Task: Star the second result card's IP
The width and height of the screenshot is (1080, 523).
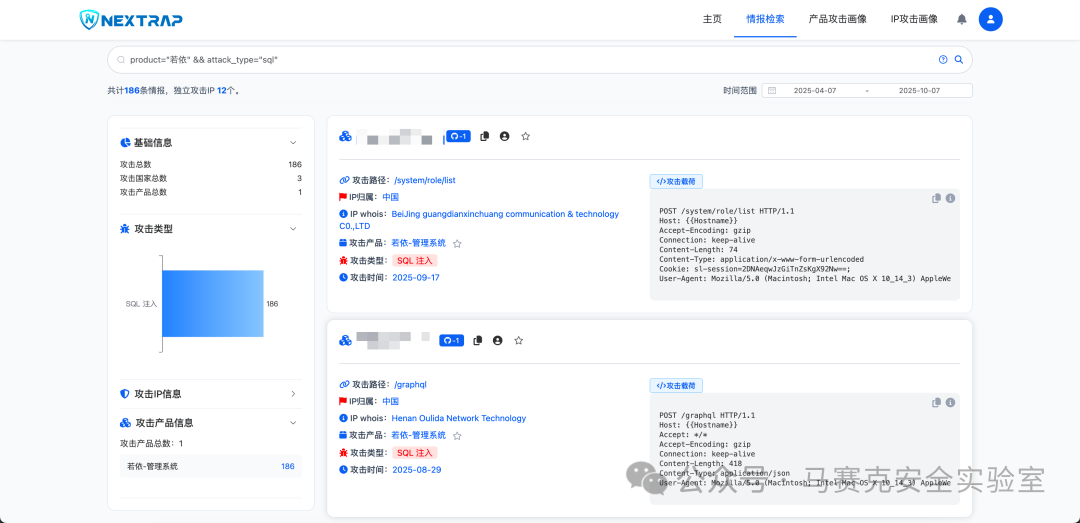Action: click(519, 340)
